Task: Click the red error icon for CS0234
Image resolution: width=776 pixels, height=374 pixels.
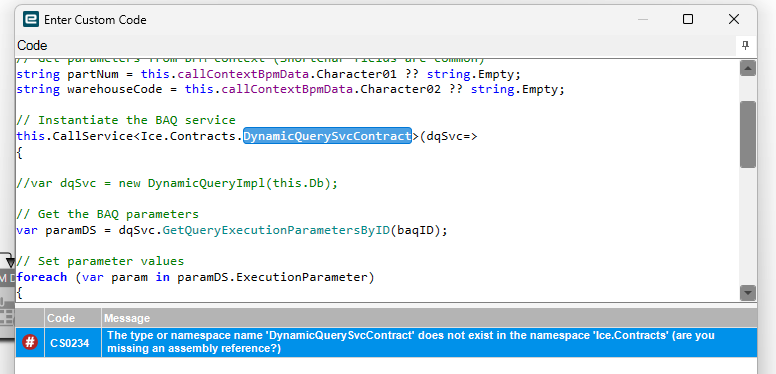Action: click(30, 342)
